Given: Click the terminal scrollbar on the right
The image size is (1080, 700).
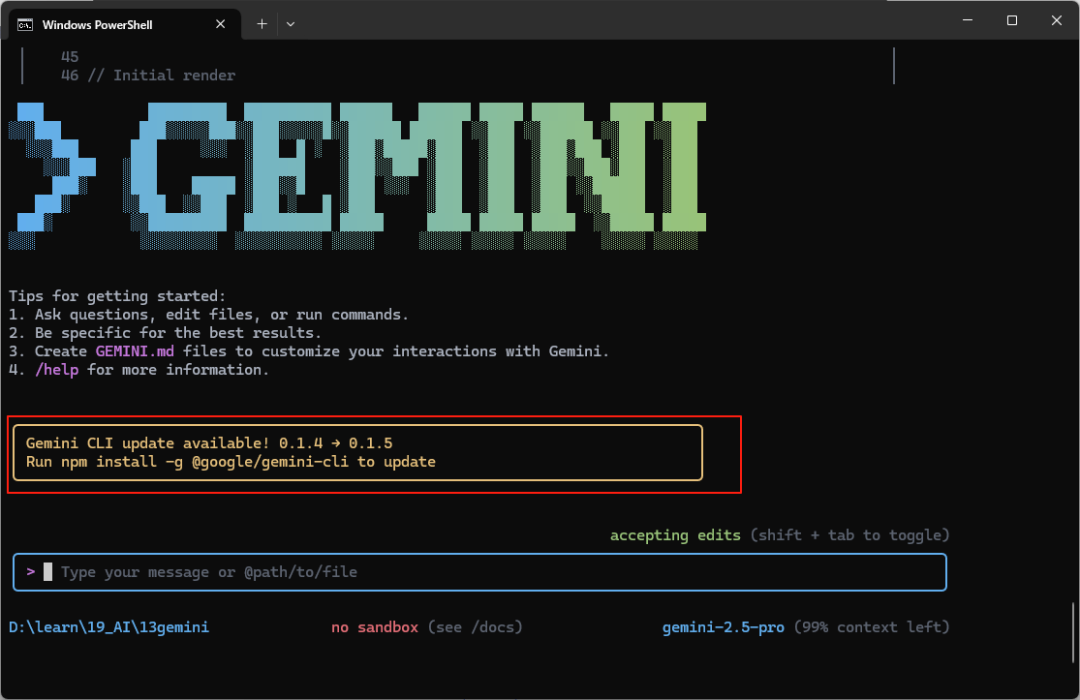Looking at the screenshot, I should pos(893,66).
